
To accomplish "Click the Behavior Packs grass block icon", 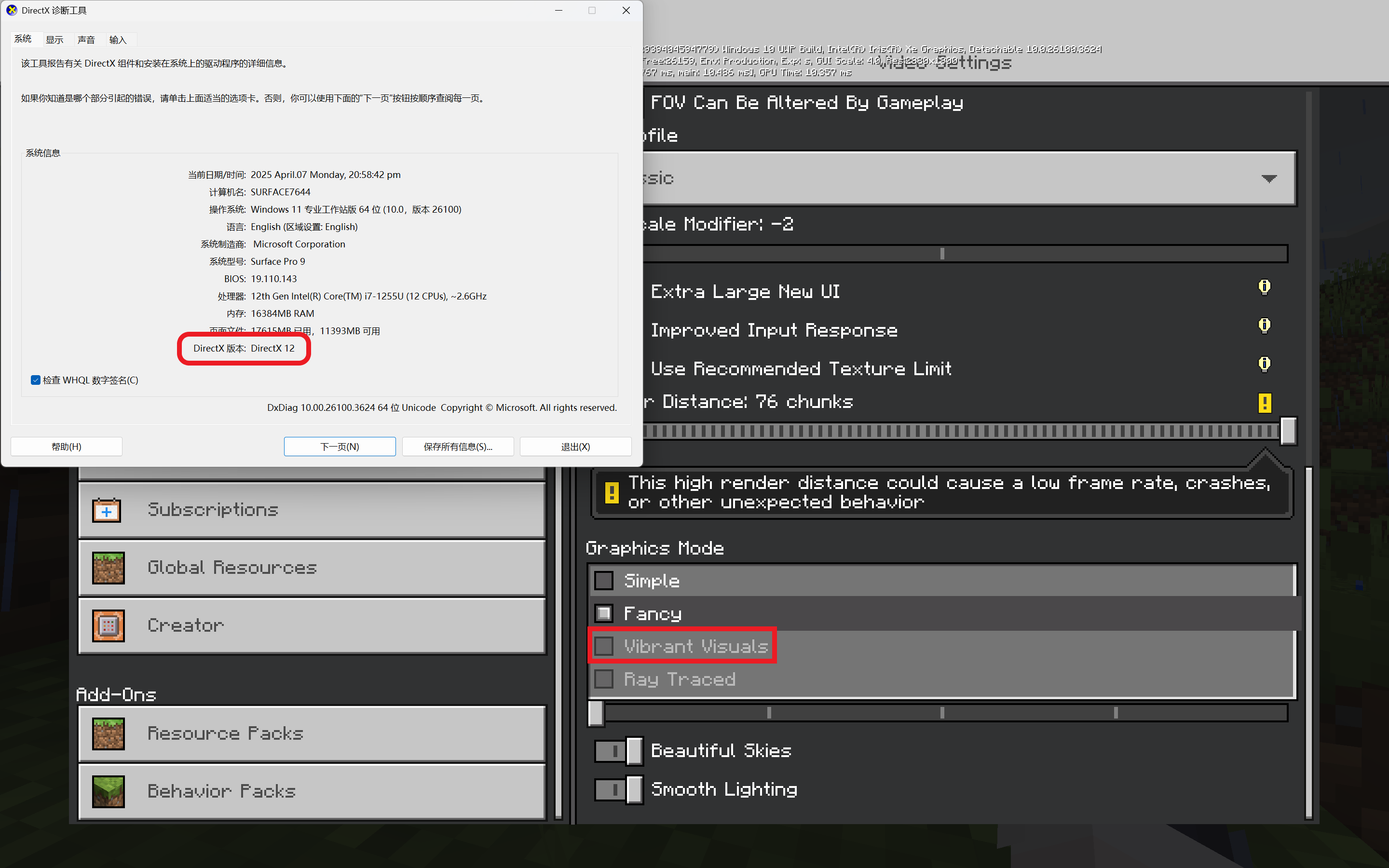I will [x=108, y=791].
